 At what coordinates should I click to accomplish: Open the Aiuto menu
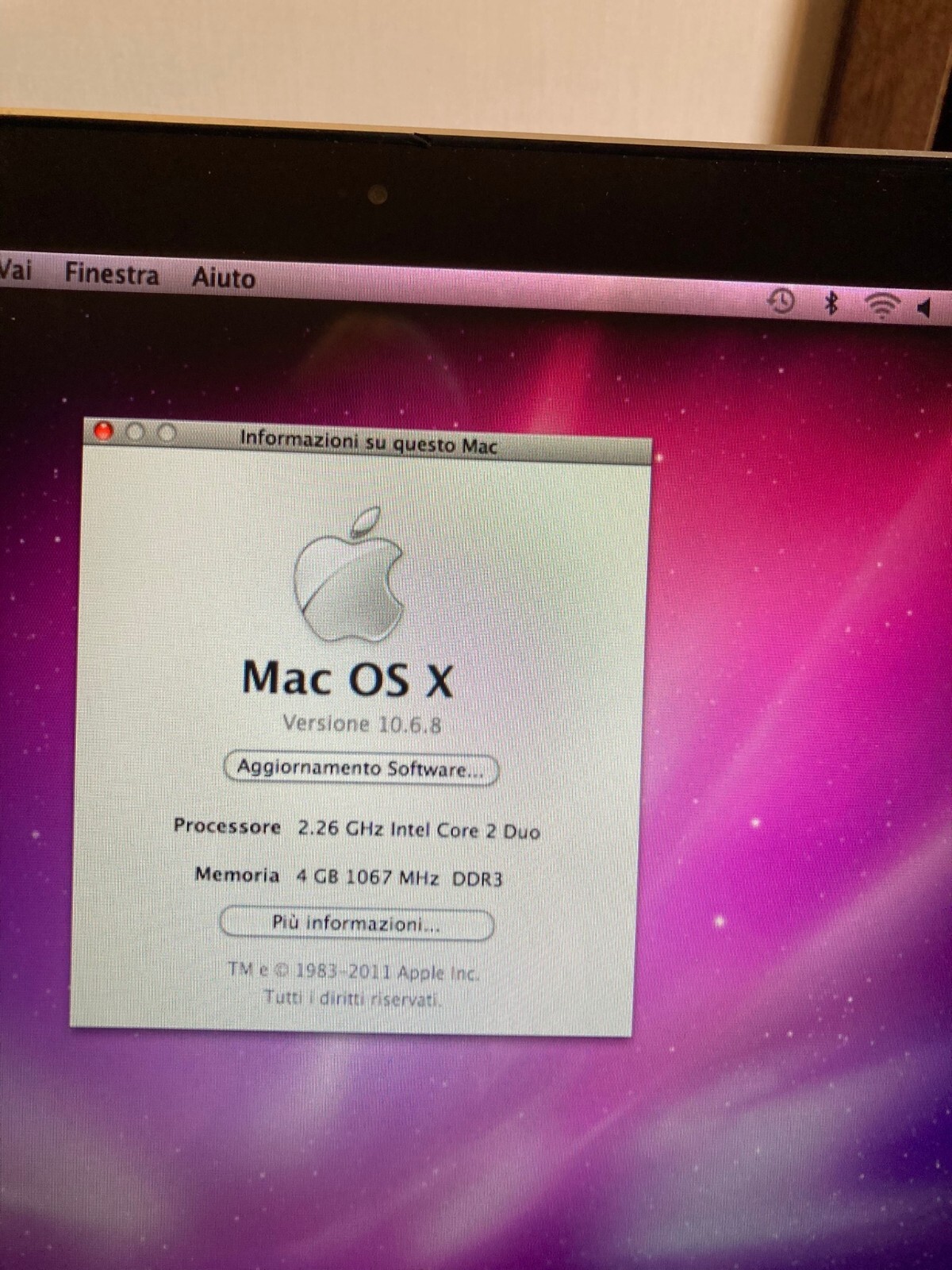pos(224,278)
